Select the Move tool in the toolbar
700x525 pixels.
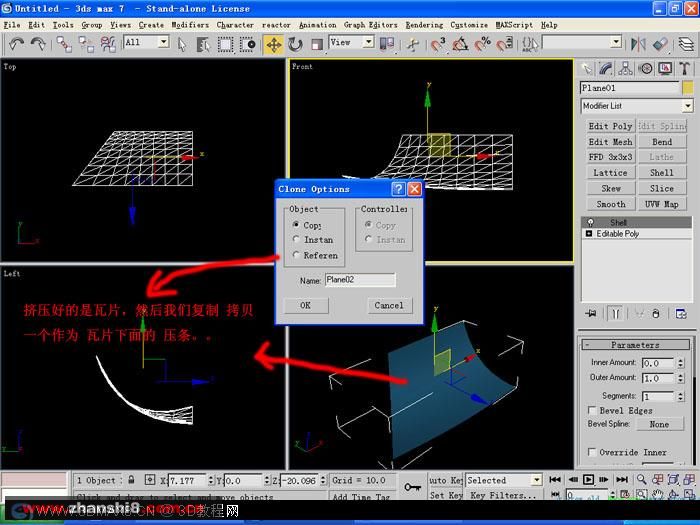point(273,44)
